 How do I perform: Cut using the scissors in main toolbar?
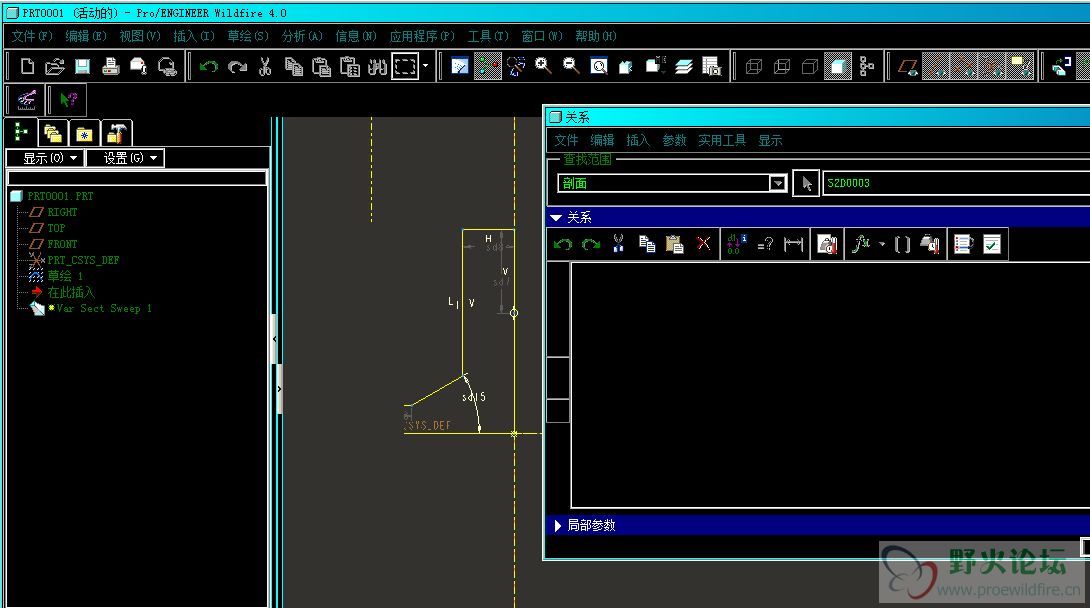point(265,67)
